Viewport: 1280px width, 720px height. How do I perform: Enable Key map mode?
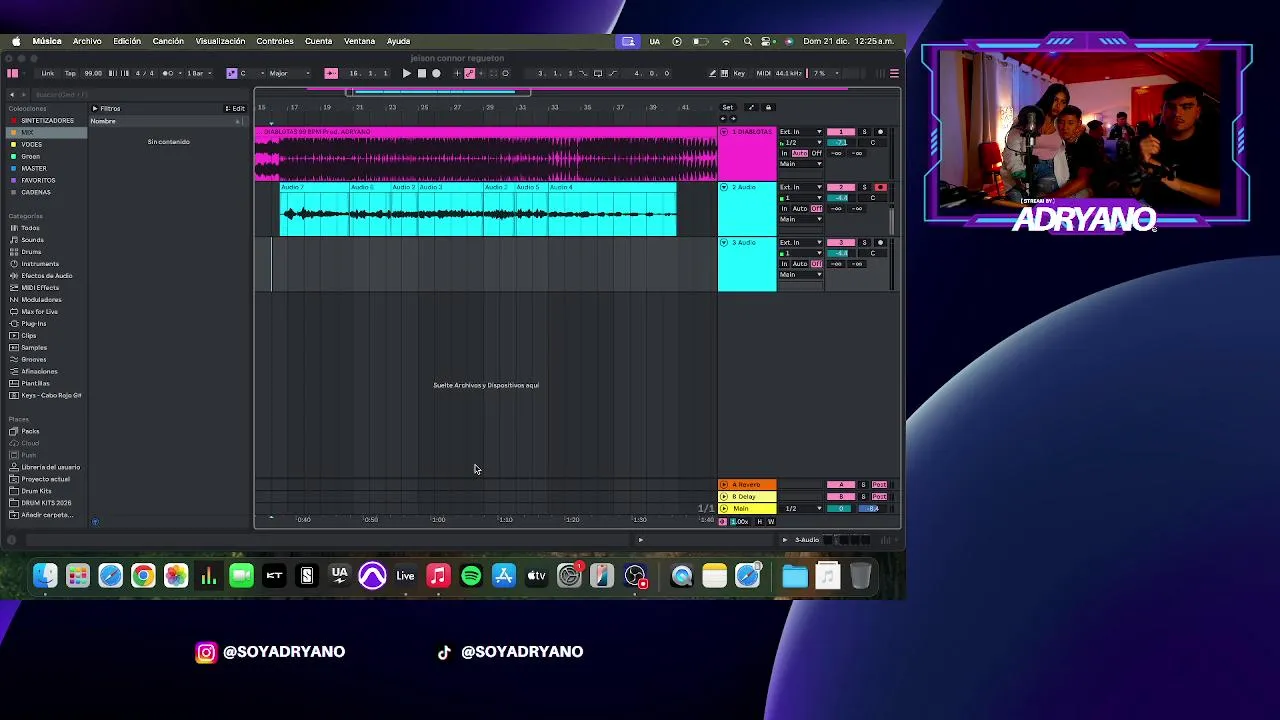click(x=740, y=73)
